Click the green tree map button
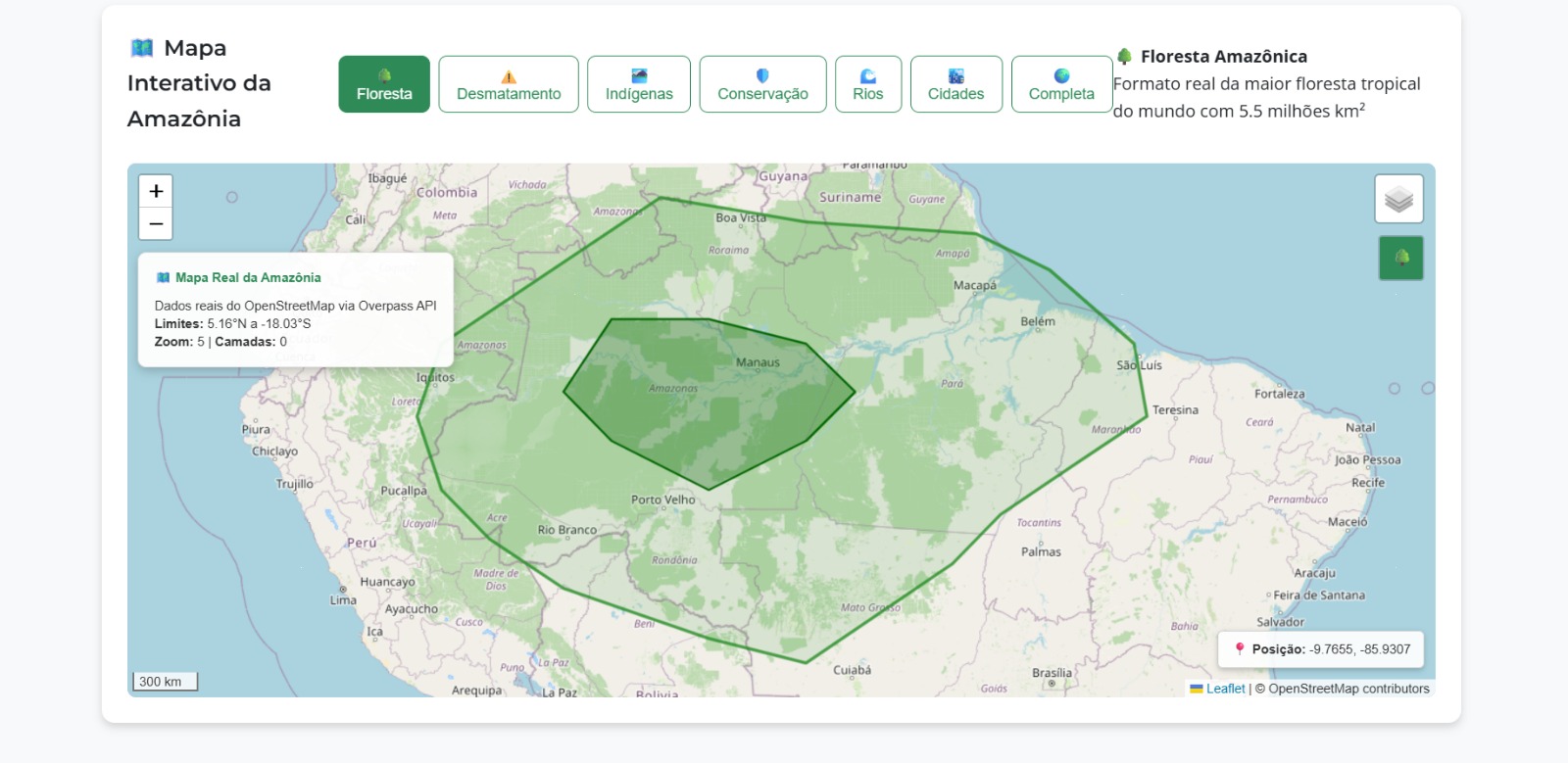 coord(1401,258)
